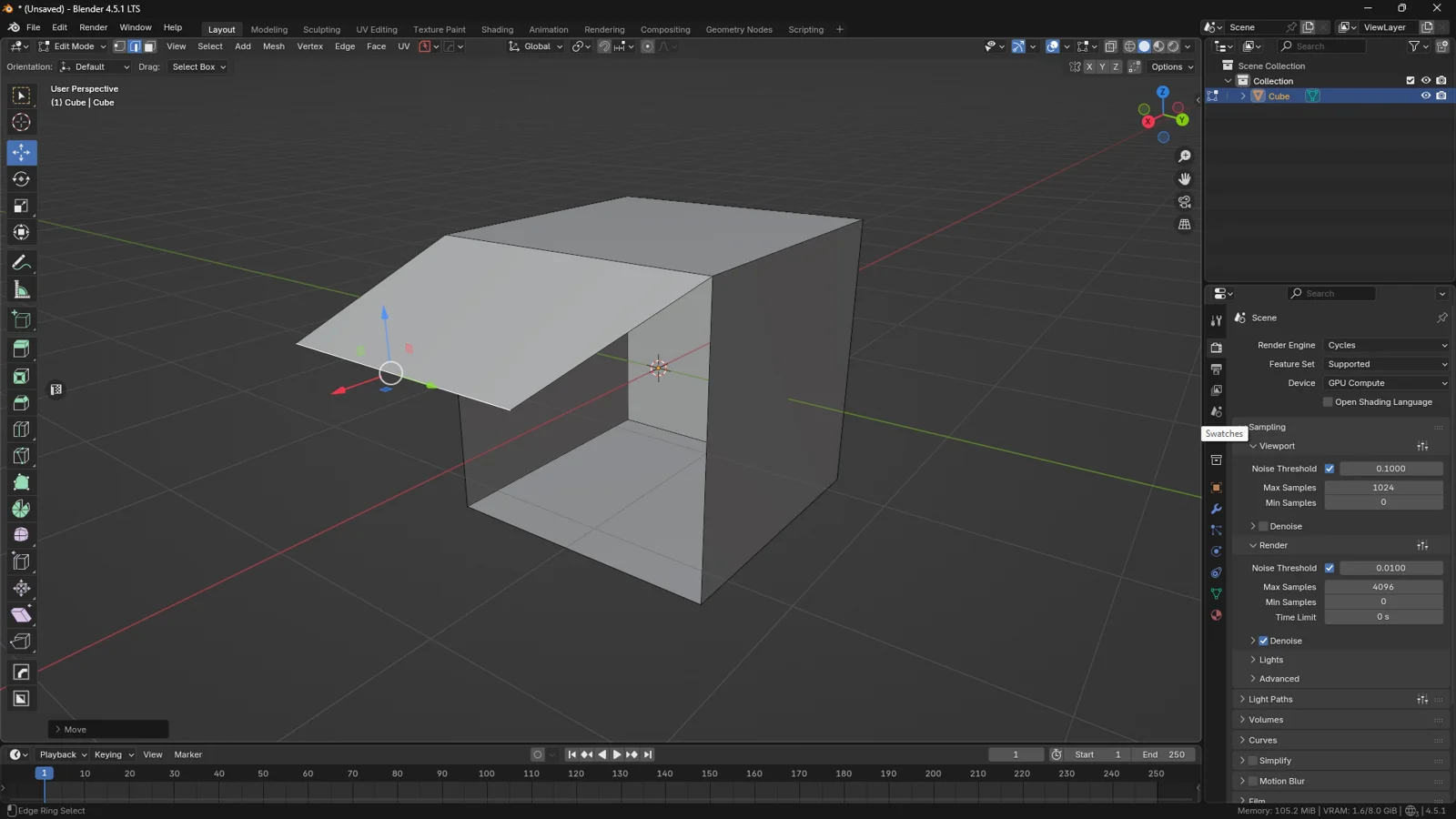Enable Open Shading Language

point(1328,402)
